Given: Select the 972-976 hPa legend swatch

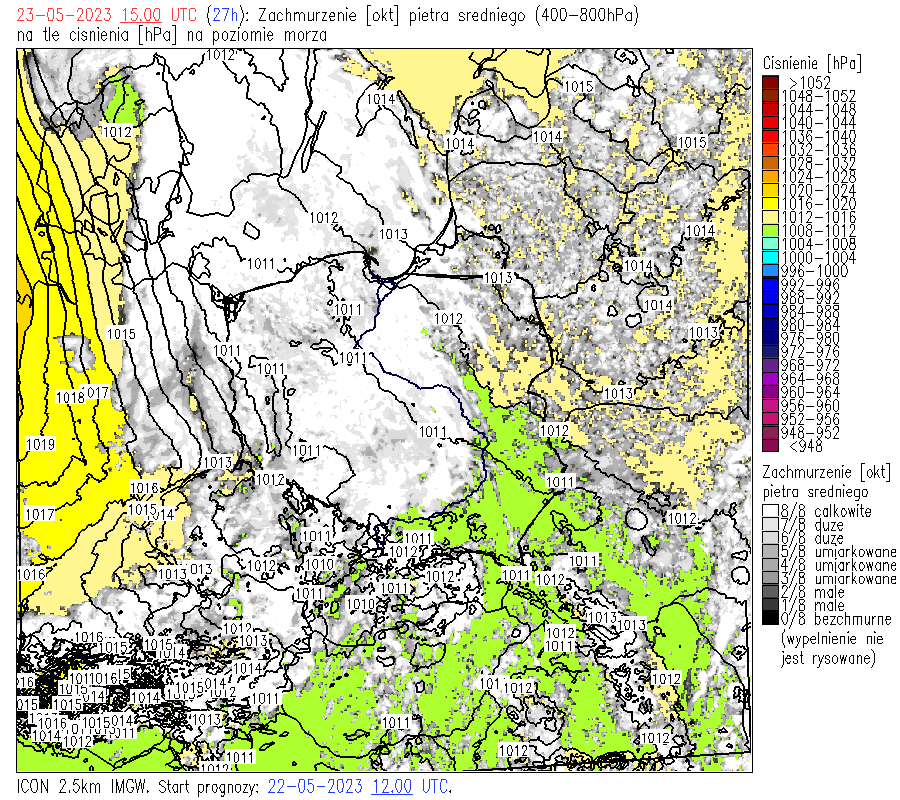Looking at the screenshot, I should click(770, 352).
